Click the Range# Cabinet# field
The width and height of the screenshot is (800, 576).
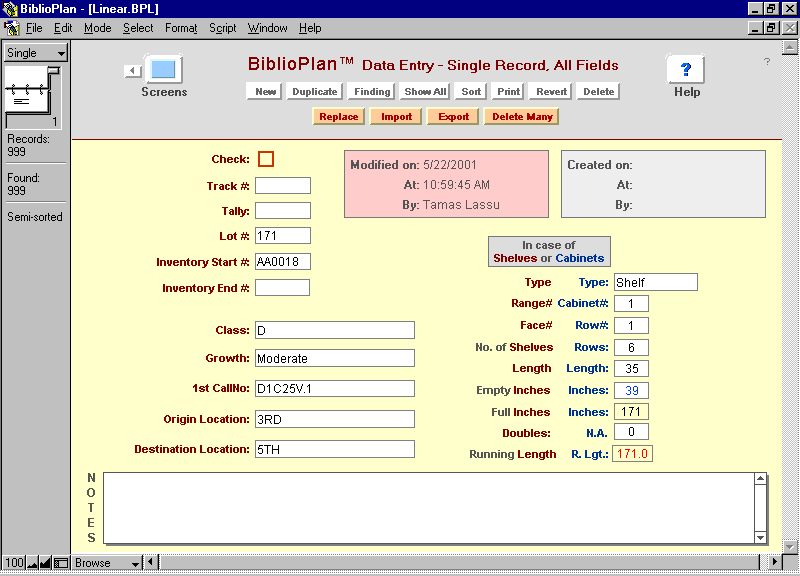[x=631, y=304]
